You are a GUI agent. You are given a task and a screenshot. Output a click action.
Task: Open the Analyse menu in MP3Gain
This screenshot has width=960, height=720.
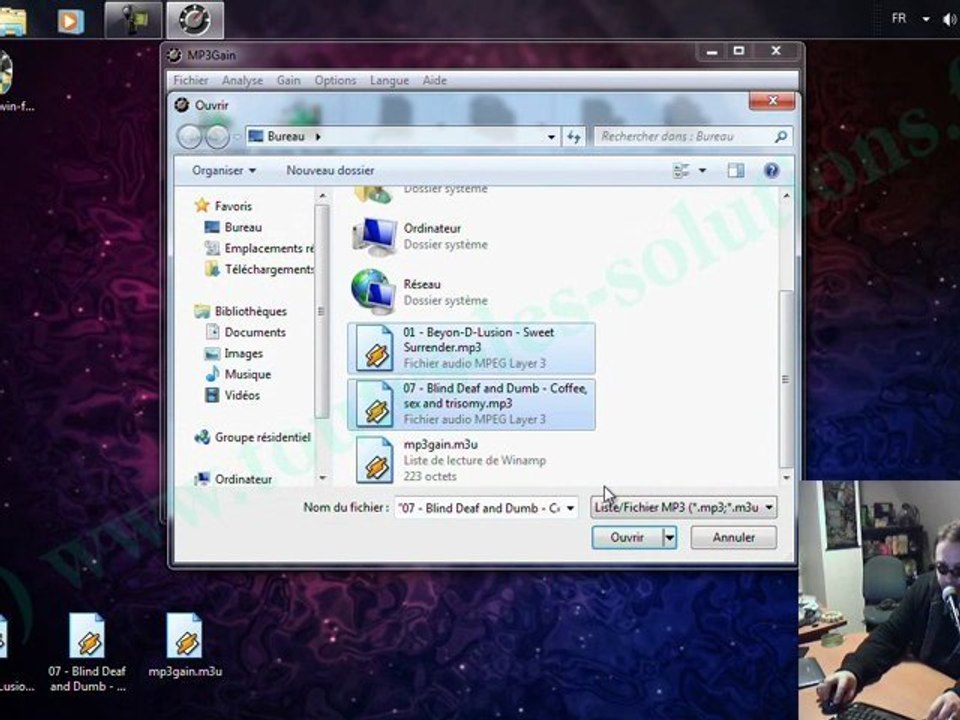[242, 80]
